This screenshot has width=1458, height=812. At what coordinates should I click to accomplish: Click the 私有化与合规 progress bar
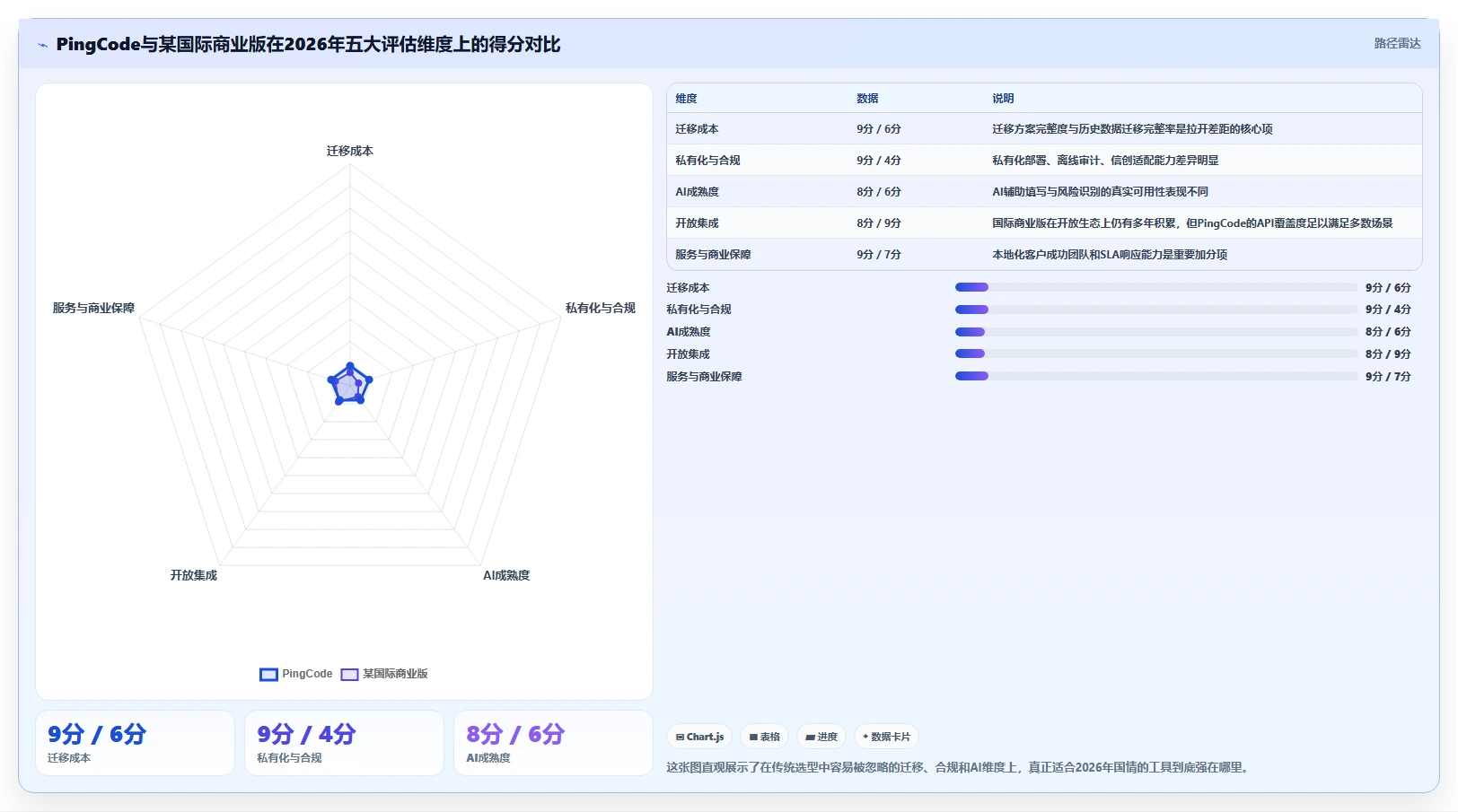(1156, 310)
